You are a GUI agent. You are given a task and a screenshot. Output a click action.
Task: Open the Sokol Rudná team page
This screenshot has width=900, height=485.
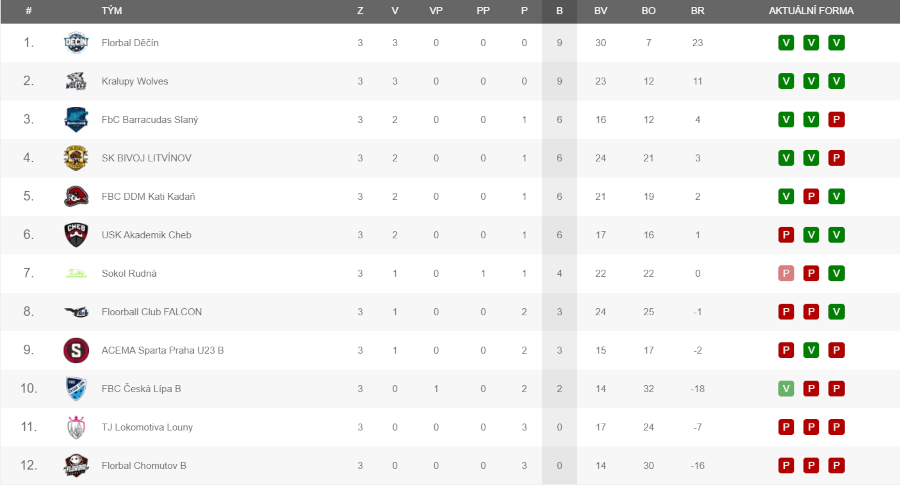pos(129,273)
